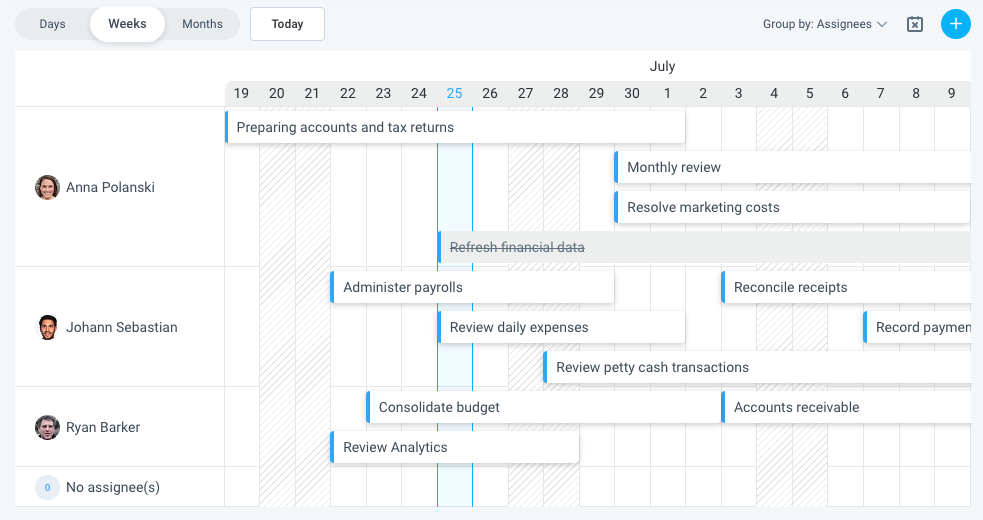Open the Review Analytics task
983x520 pixels.
coord(455,447)
